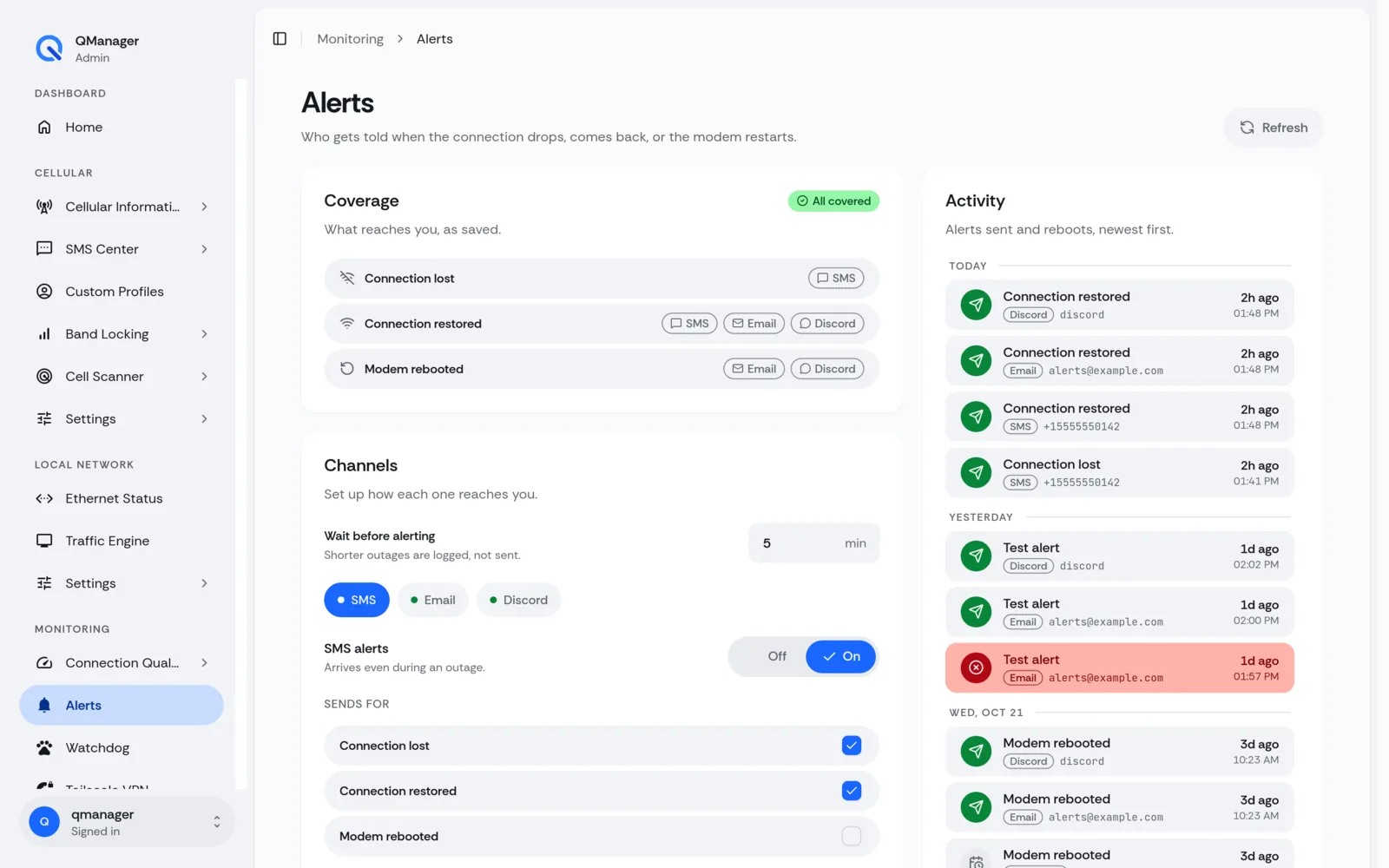The image size is (1389, 868).
Task: Select the On option for SMS alerts
Action: (x=841, y=657)
